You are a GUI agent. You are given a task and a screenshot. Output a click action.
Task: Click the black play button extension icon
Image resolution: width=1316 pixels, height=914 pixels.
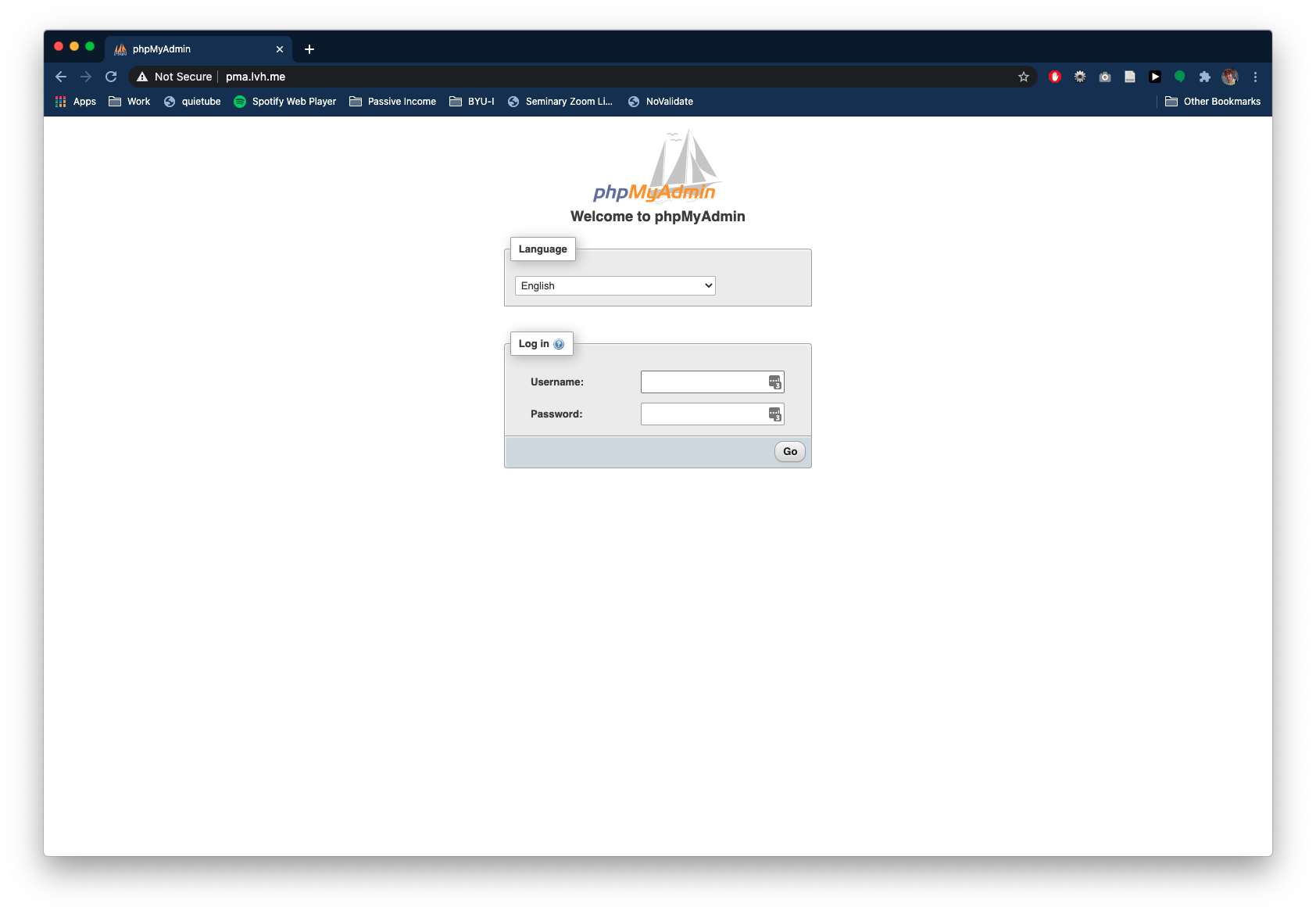(x=1155, y=77)
